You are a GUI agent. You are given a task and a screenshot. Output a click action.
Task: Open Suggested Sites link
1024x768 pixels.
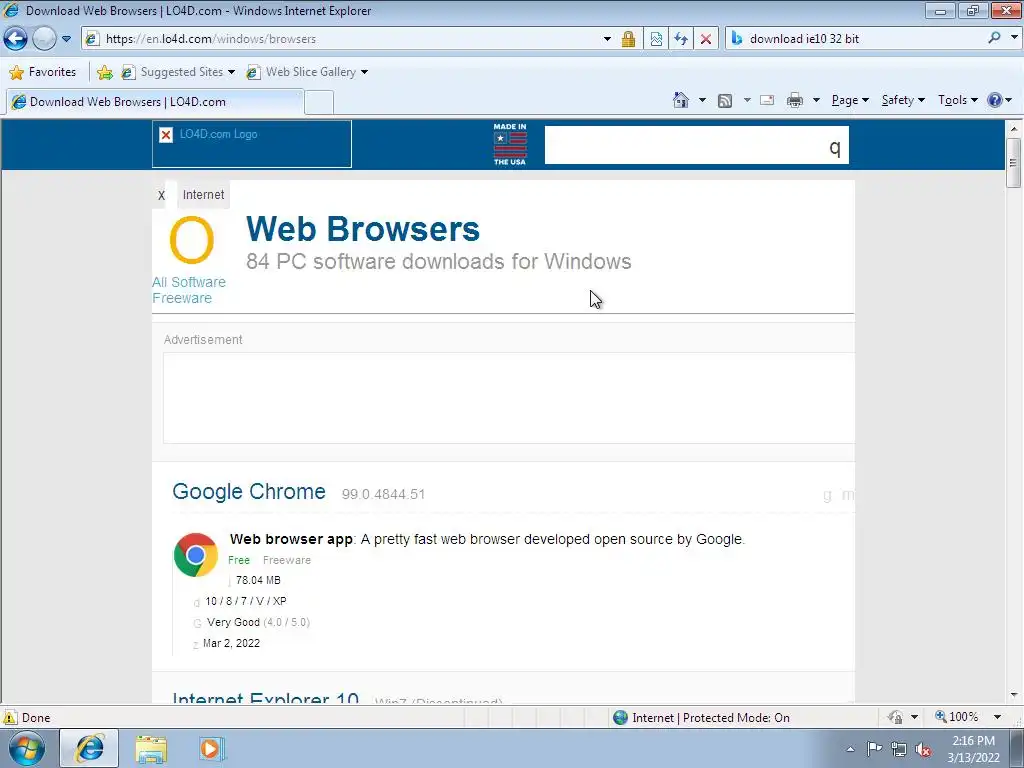177,72
